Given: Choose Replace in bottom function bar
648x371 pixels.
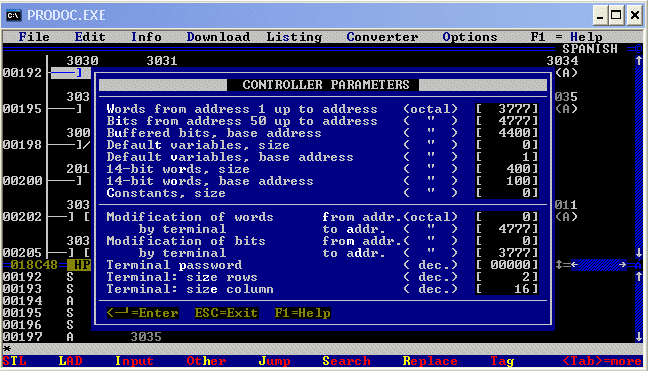Looking at the screenshot, I should [430, 361].
